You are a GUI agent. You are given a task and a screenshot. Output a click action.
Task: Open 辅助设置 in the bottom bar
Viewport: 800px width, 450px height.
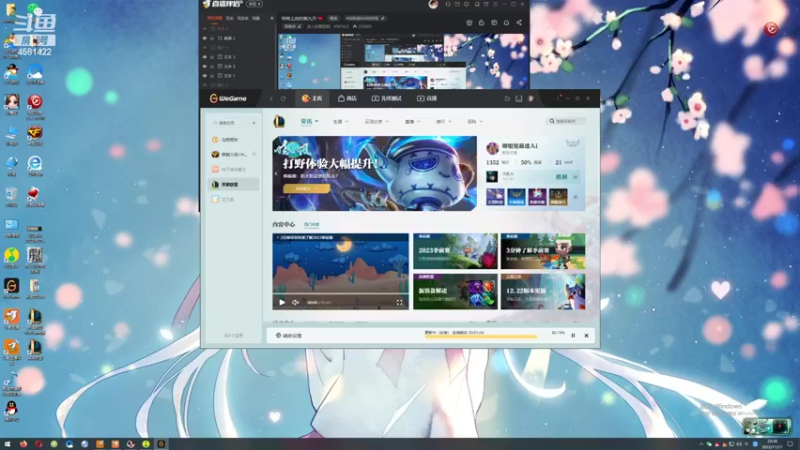pyautogui.click(x=289, y=336)
